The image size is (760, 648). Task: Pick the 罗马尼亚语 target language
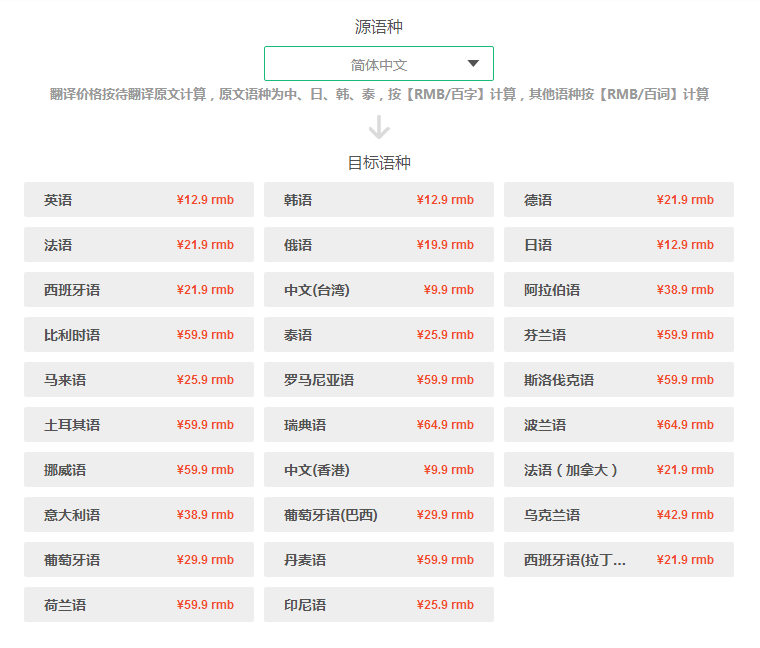[378, 380]
